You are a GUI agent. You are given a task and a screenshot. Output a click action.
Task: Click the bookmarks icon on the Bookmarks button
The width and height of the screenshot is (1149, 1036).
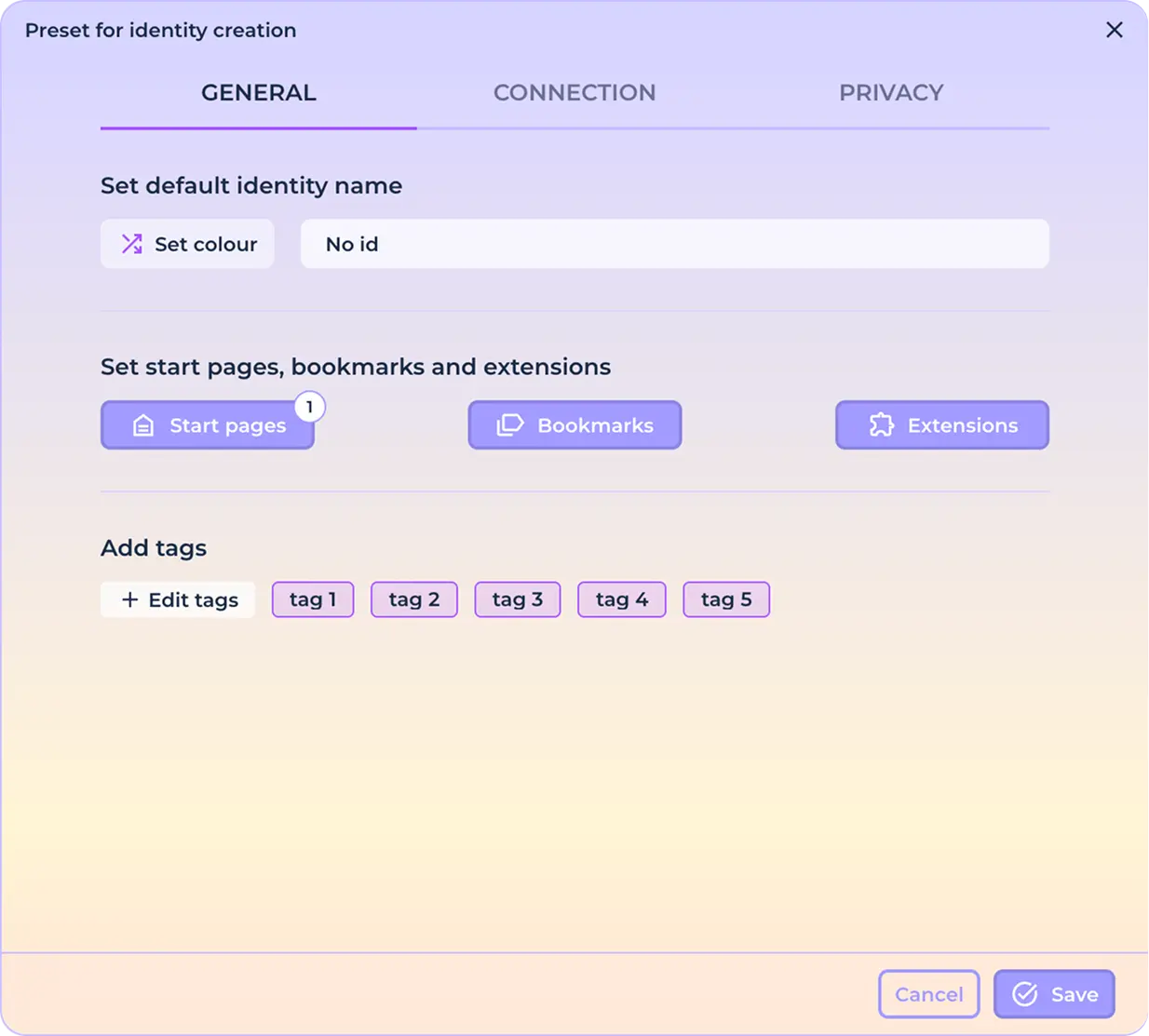(510, 425)
